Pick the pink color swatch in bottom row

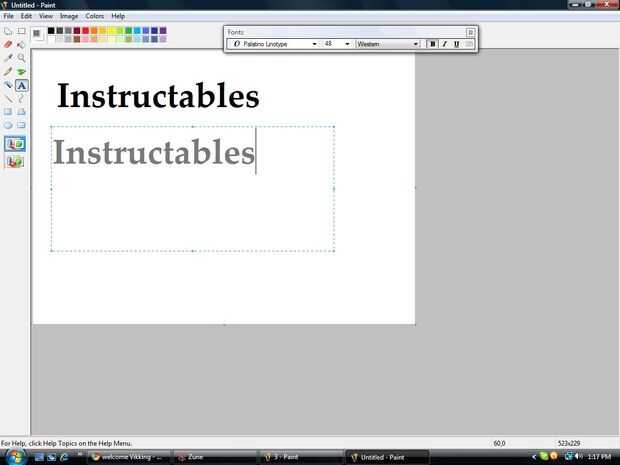[x=85, y=39]
